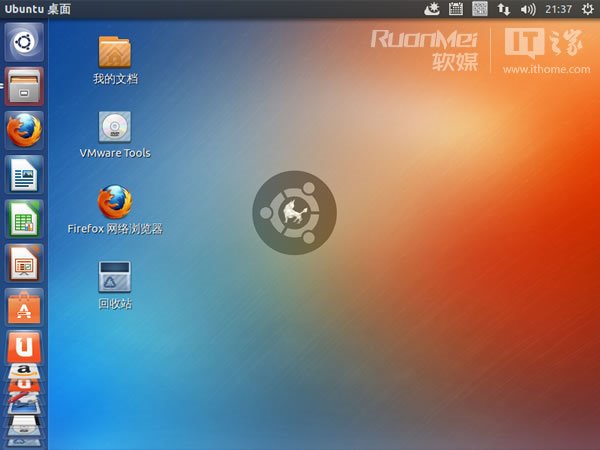600x450 pixels.
Task: Open the system power gear menu
Action: [x=587, y=9]
